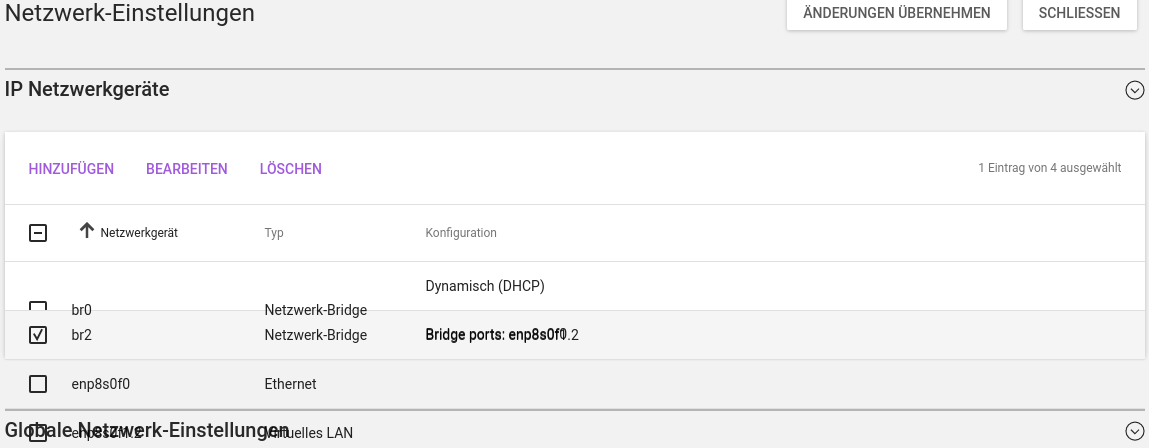Click the br0 device name
This screenshot has height=448, width=1149.
click(82, 310)
